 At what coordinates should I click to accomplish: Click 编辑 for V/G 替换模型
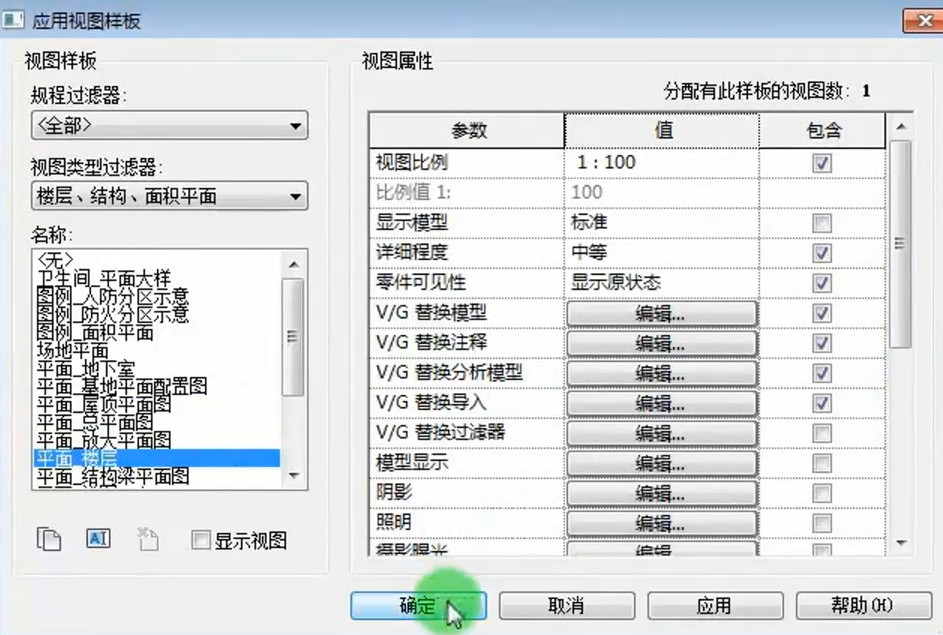tap(662, 314)
